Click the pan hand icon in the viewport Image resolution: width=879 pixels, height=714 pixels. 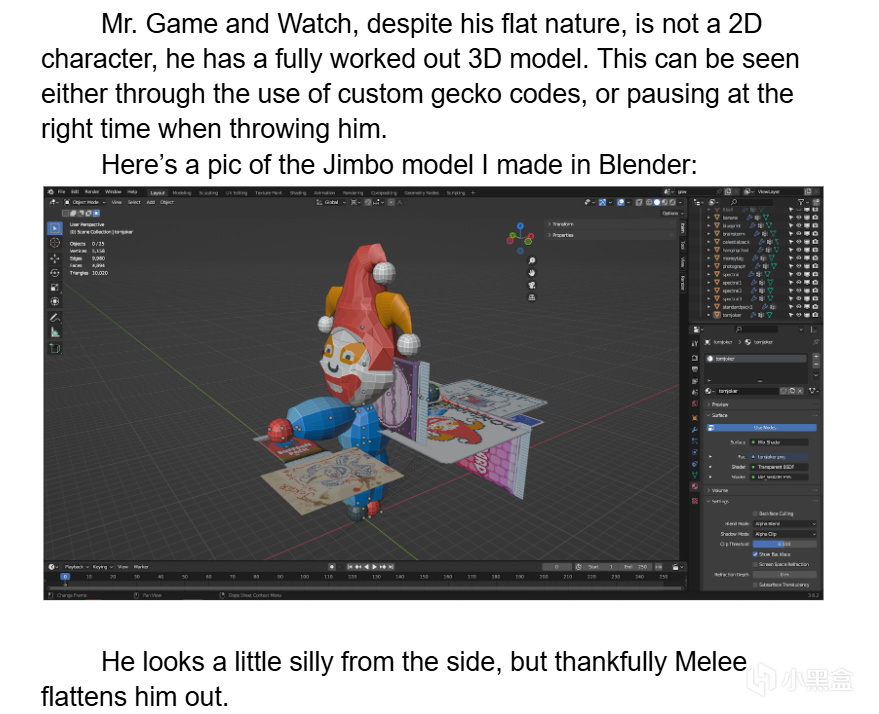[x=532, y=272]
